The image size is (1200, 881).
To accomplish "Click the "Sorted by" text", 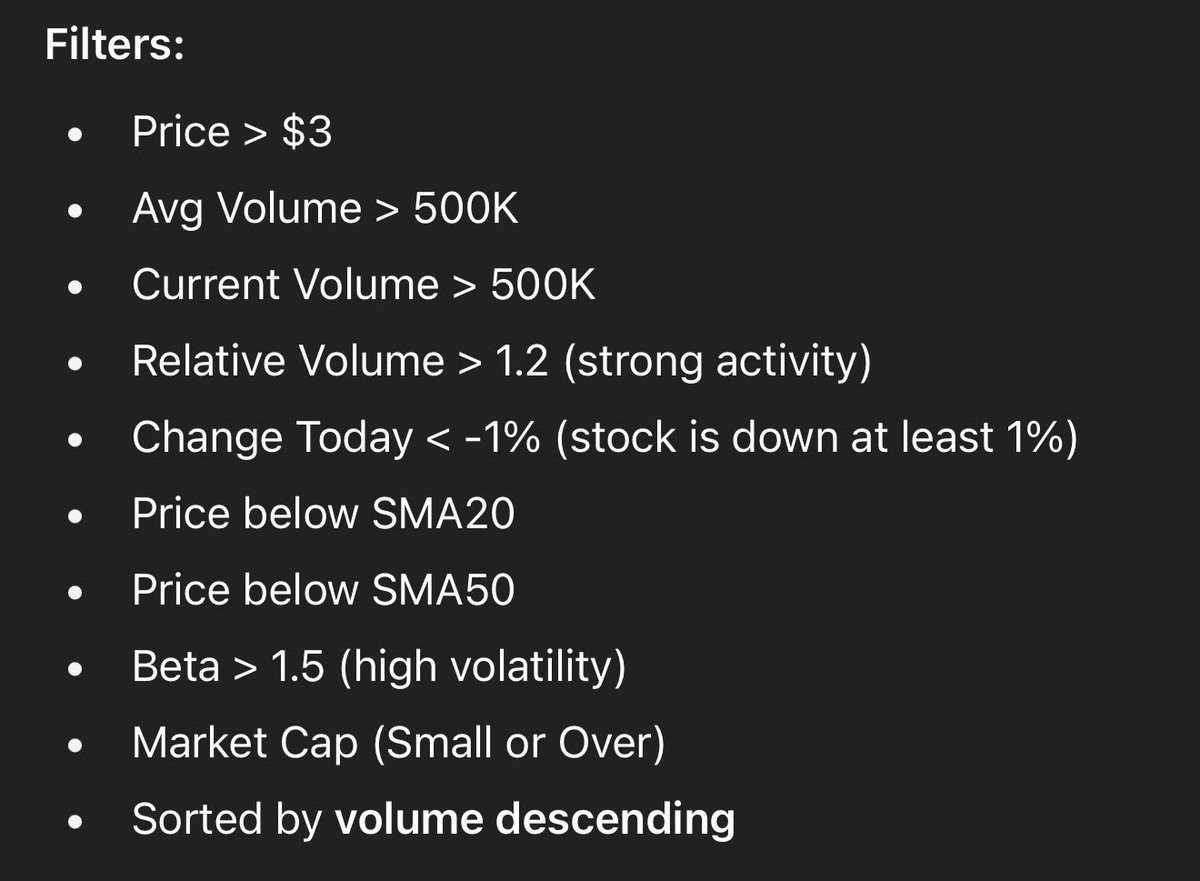I will click(227, 821).
